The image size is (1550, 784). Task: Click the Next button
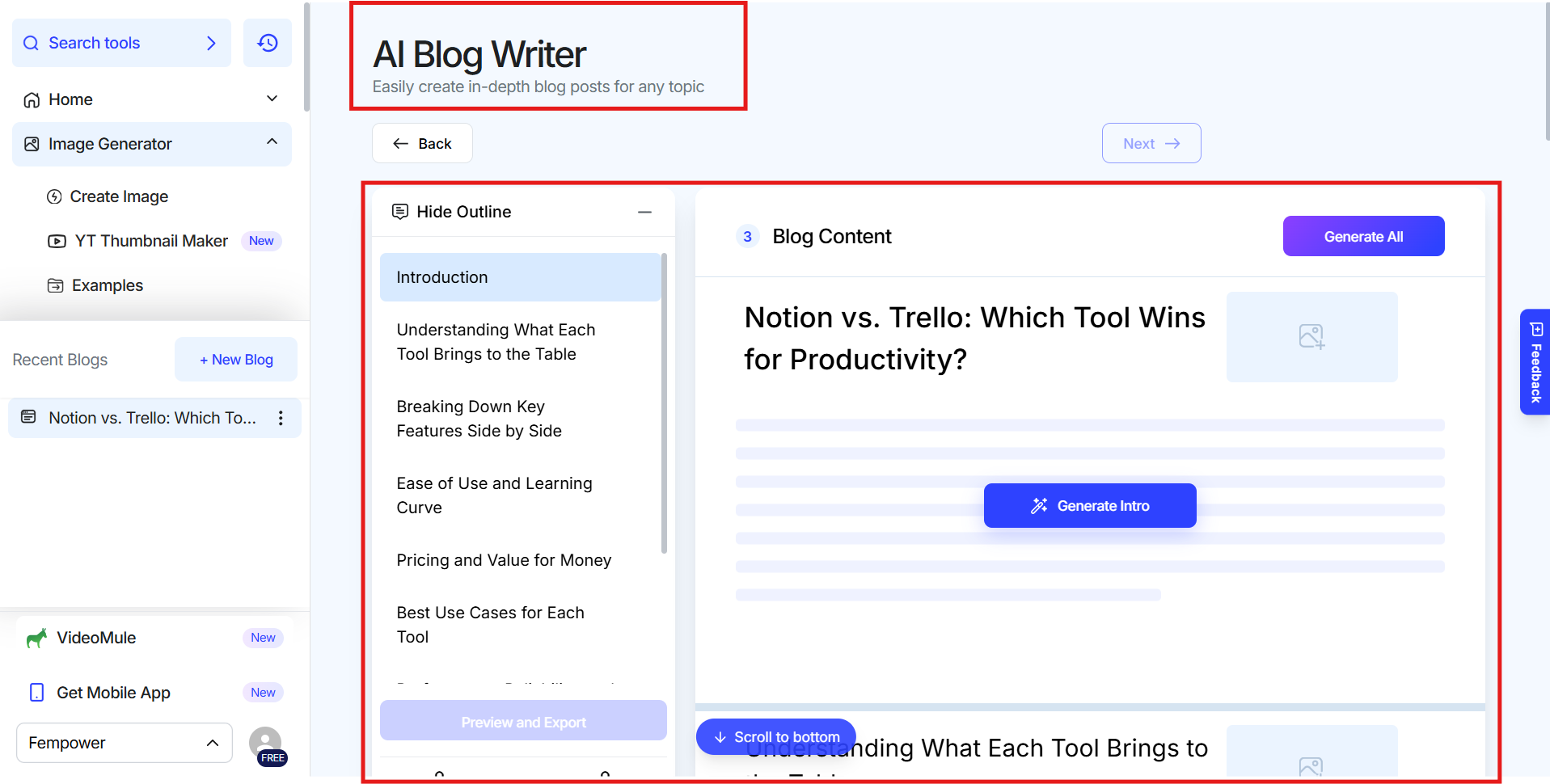click(x=1151, y=143)
